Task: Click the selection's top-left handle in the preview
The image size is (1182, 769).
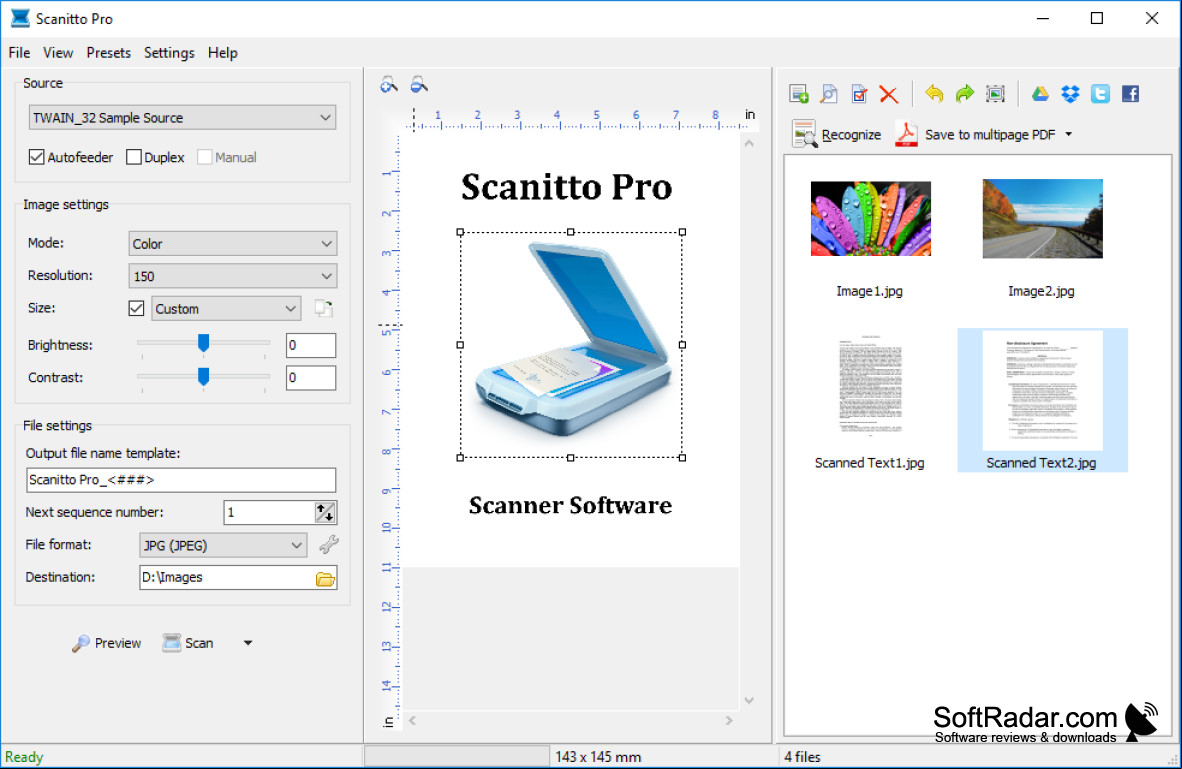Action: point(460,232)
